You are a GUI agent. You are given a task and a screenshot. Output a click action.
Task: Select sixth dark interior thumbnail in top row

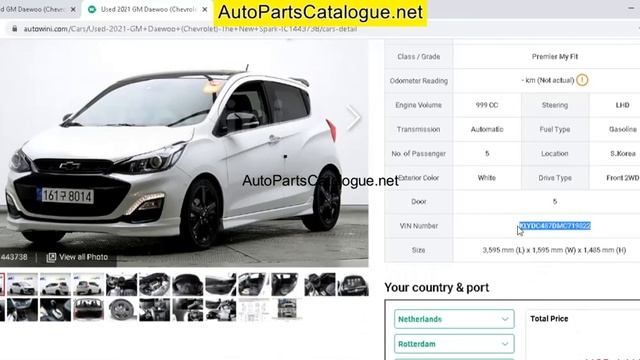click(188, 284)
